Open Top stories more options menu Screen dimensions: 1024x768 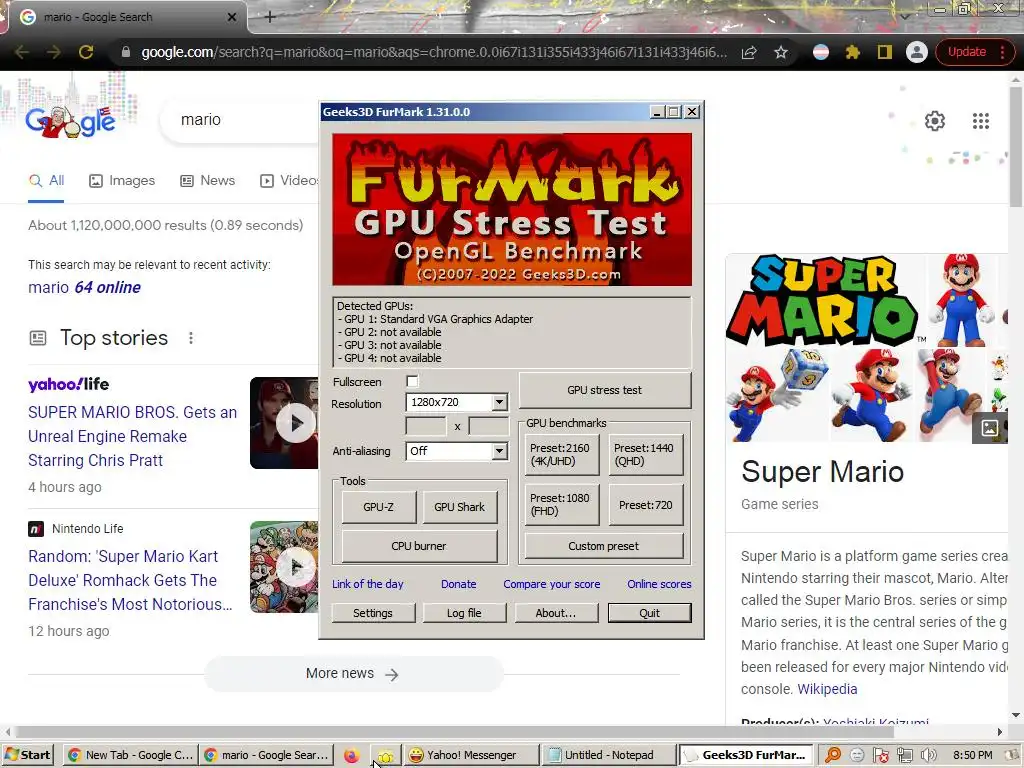coord(191,338)
